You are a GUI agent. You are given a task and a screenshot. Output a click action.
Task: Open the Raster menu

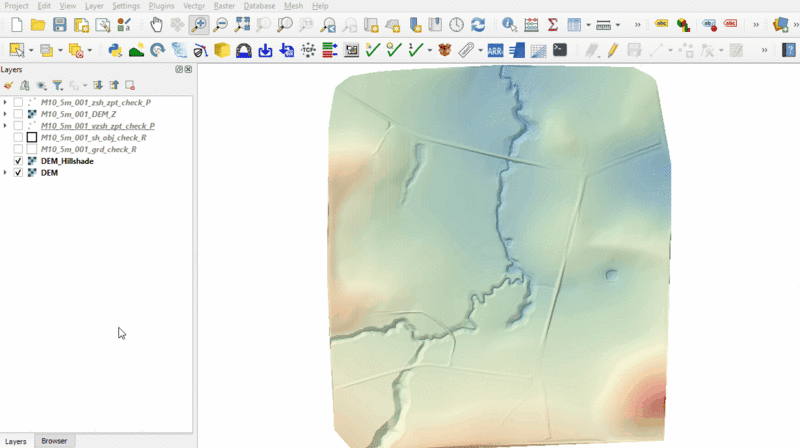pyautogui.click(x=224, y=6)
